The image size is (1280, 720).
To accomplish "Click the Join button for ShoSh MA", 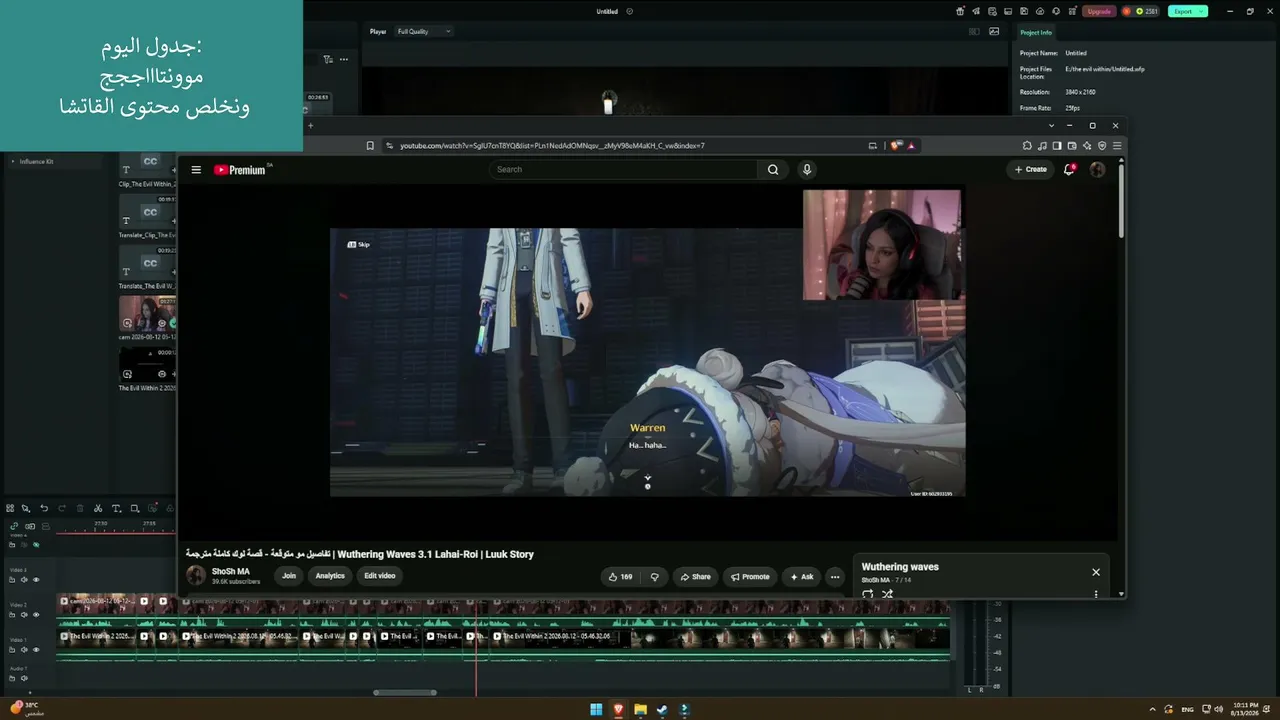I will 289,576.
